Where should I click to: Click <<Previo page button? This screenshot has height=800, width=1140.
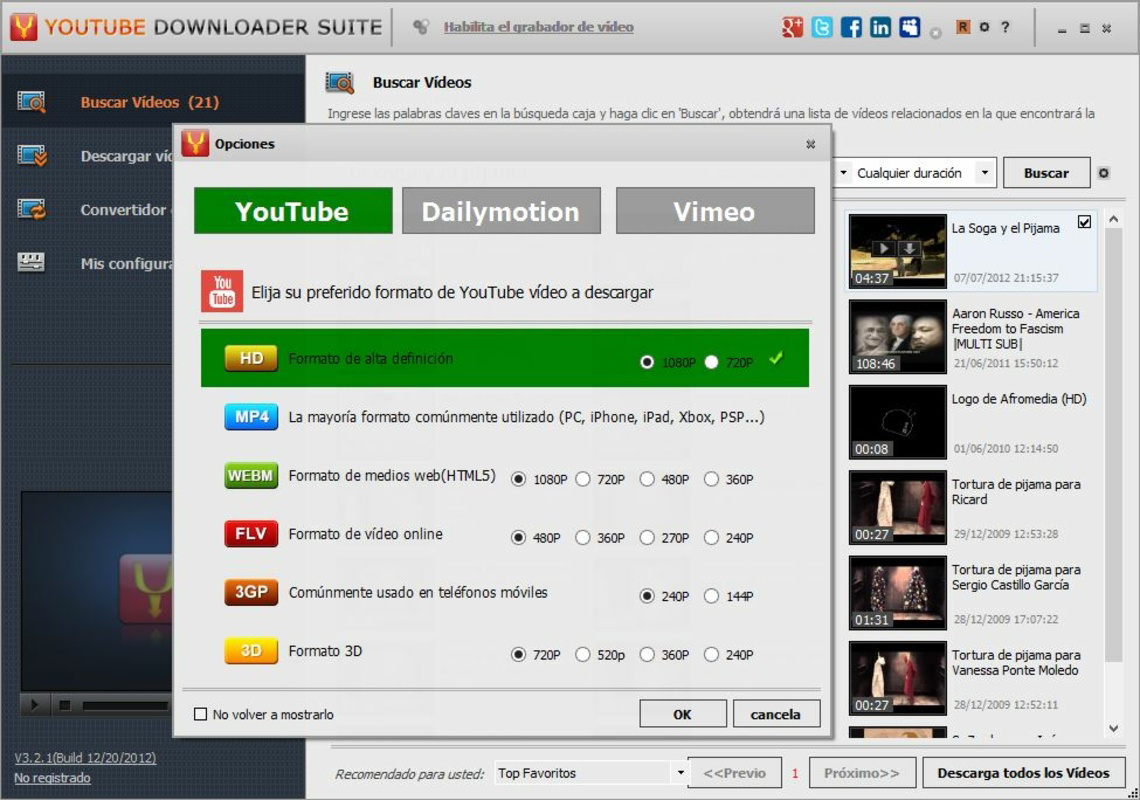734,773
